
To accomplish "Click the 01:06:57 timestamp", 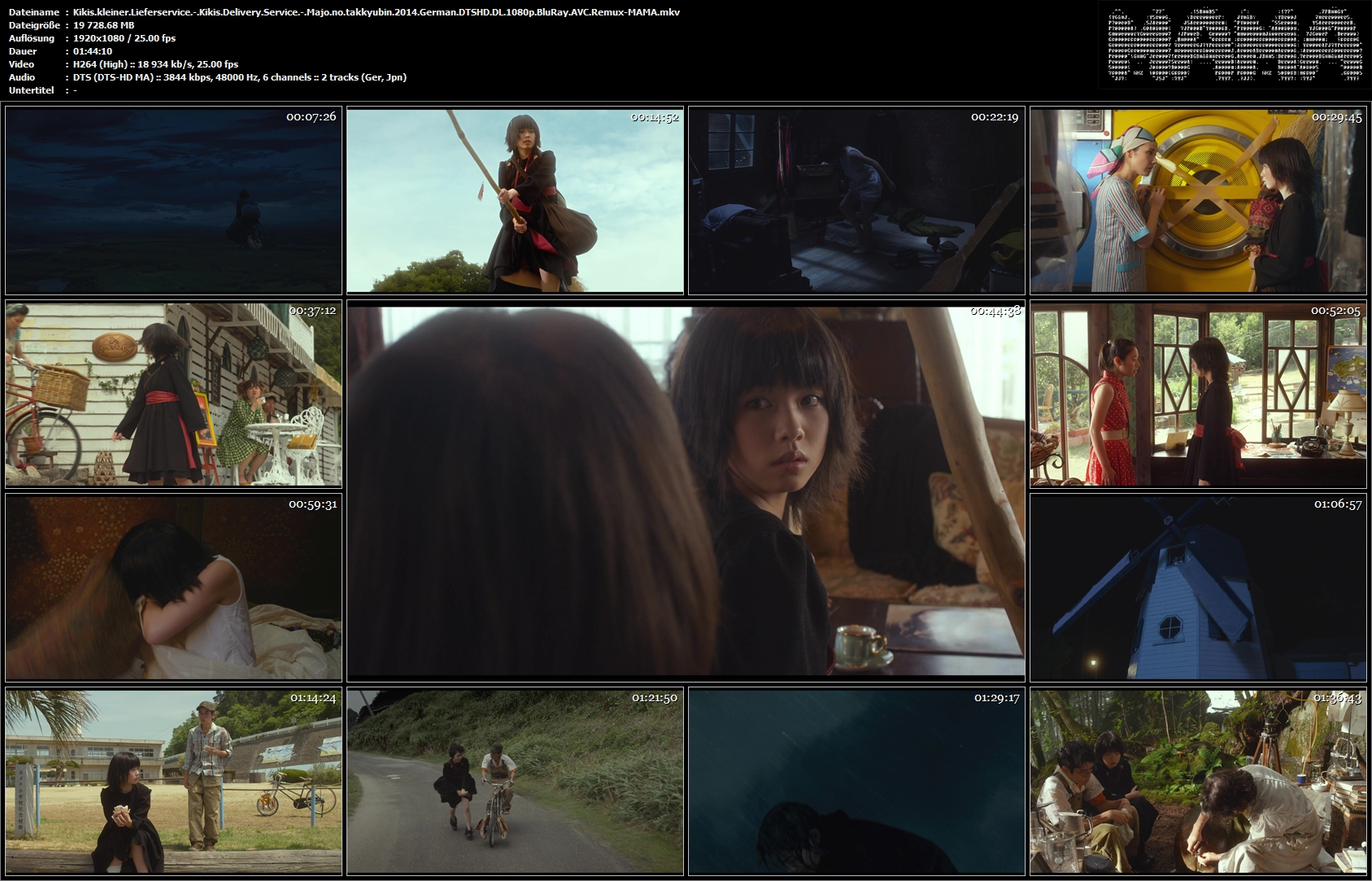I will (1338, 504).
